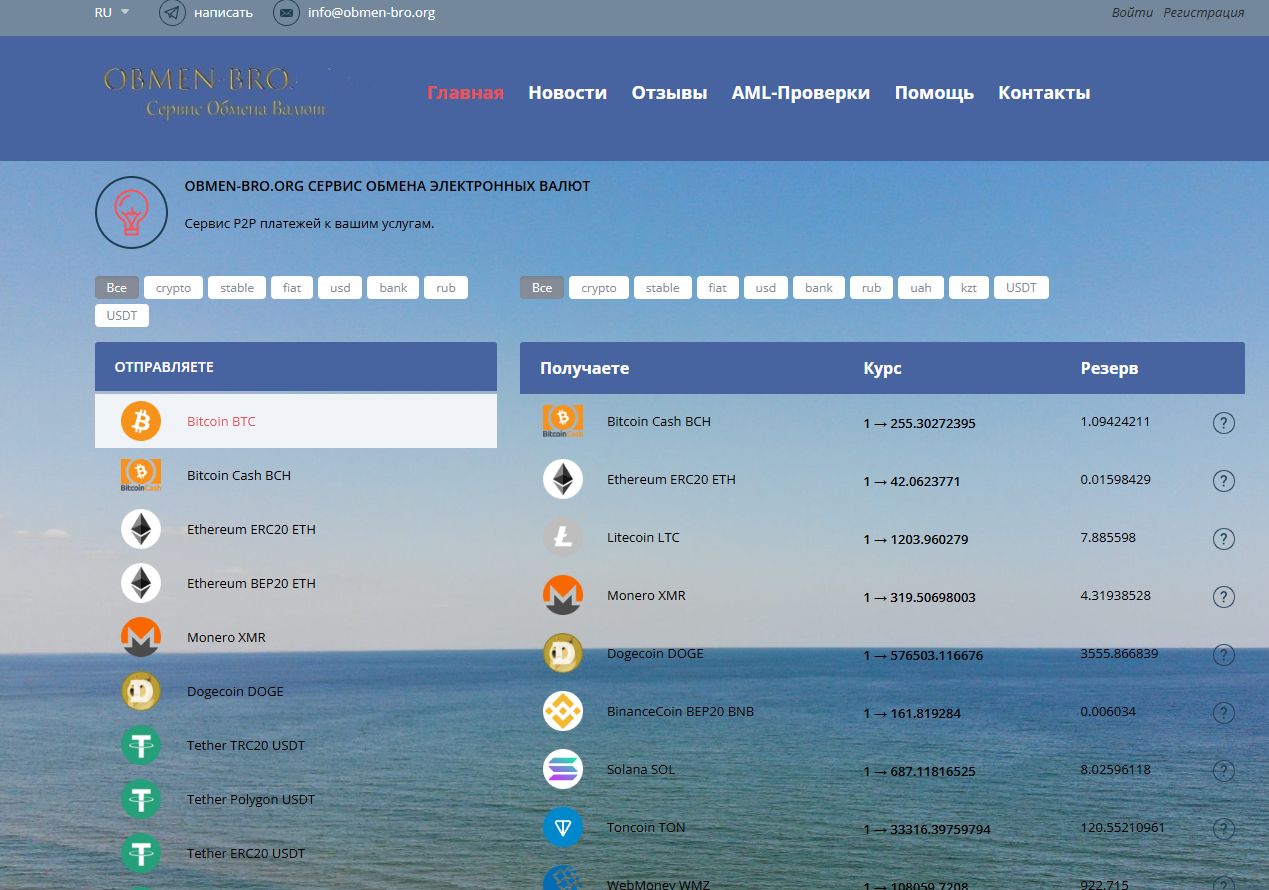Select the 'rub' filter in the receive column
The height and width of the screenshot is (890, 1269).
(872, 288)
